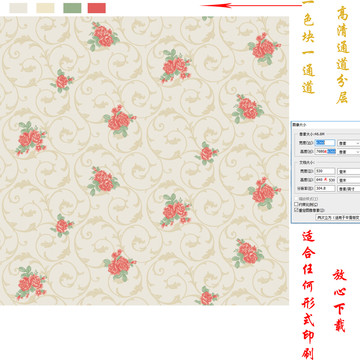Select the cream beige color swatch
Image resolution: width=360 pixels, height=360 pixels.
tap(45, 8)
